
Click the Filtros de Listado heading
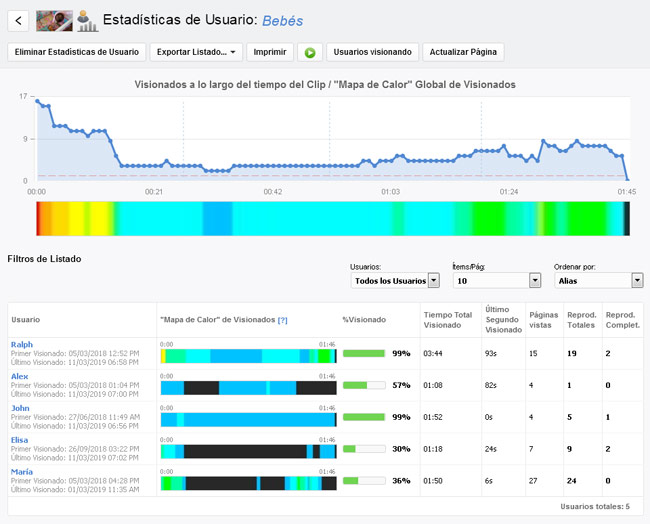click(x=44, y=259)
